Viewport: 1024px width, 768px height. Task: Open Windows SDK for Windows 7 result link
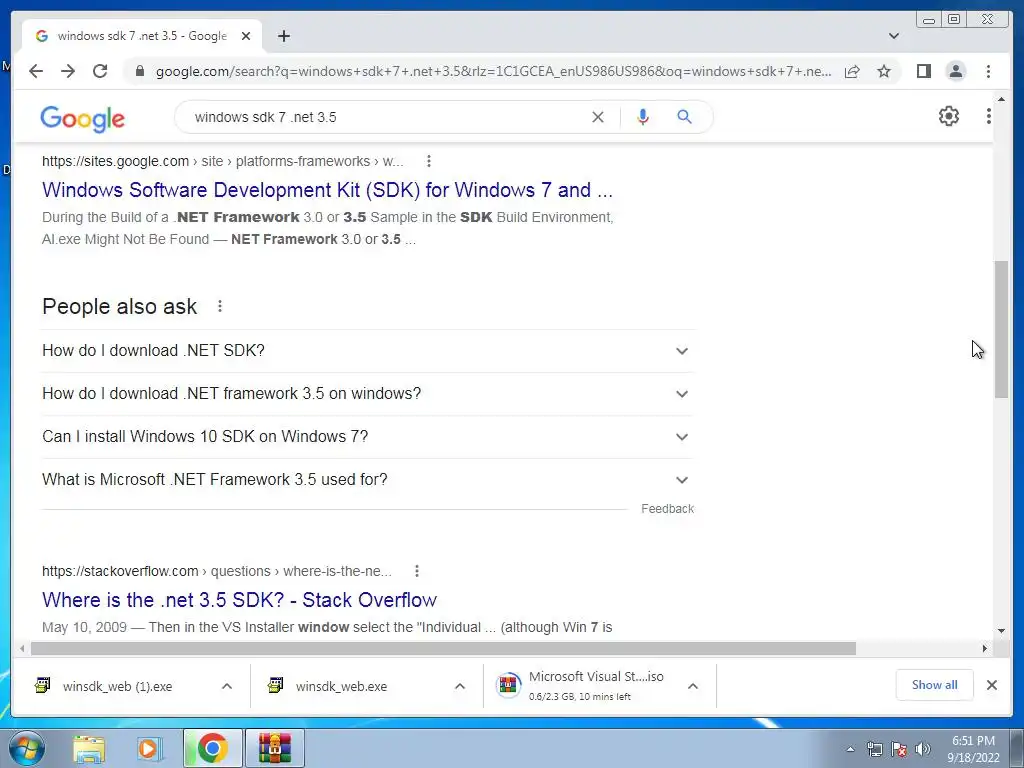tap(327, 190)
